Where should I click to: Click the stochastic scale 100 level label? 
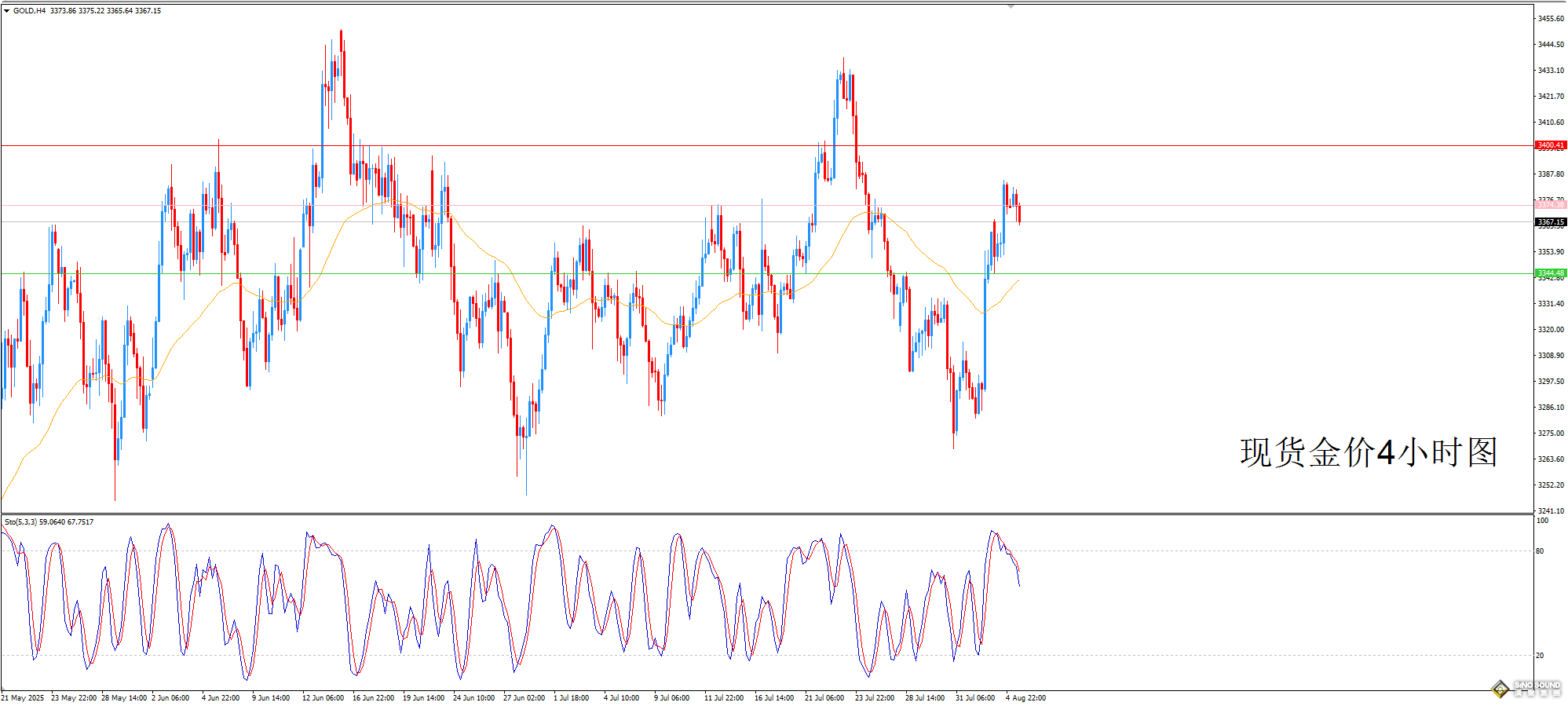(x=1542, y=521)
